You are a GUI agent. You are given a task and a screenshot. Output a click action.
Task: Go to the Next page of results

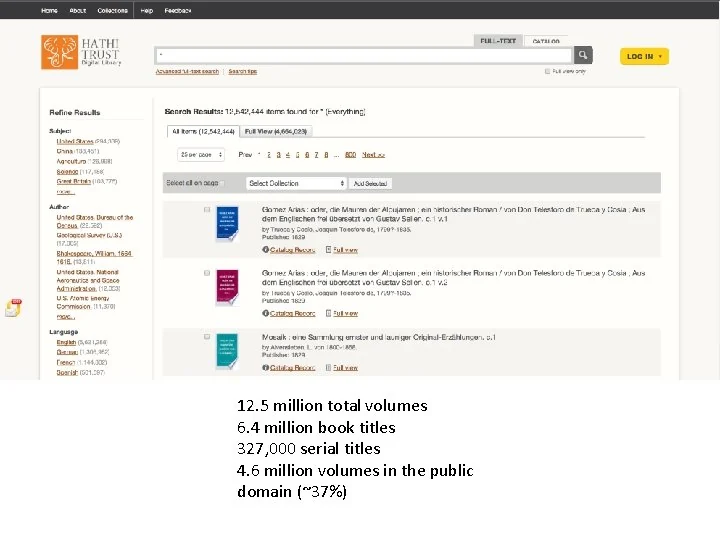(373, 155)
